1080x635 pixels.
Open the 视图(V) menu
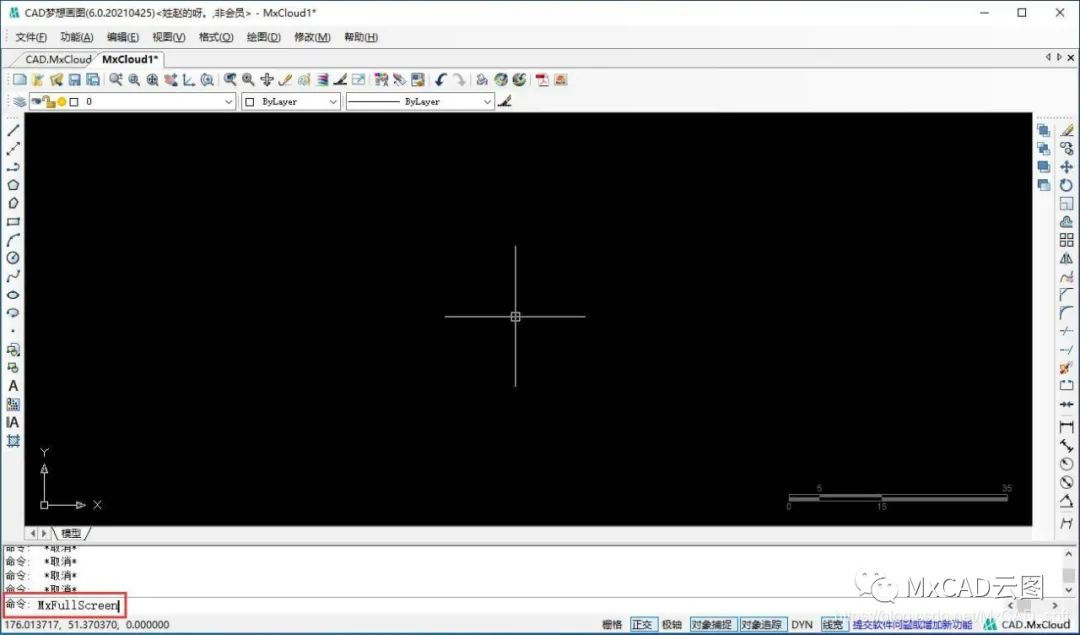pyautogui.click(x=169, y=37)
